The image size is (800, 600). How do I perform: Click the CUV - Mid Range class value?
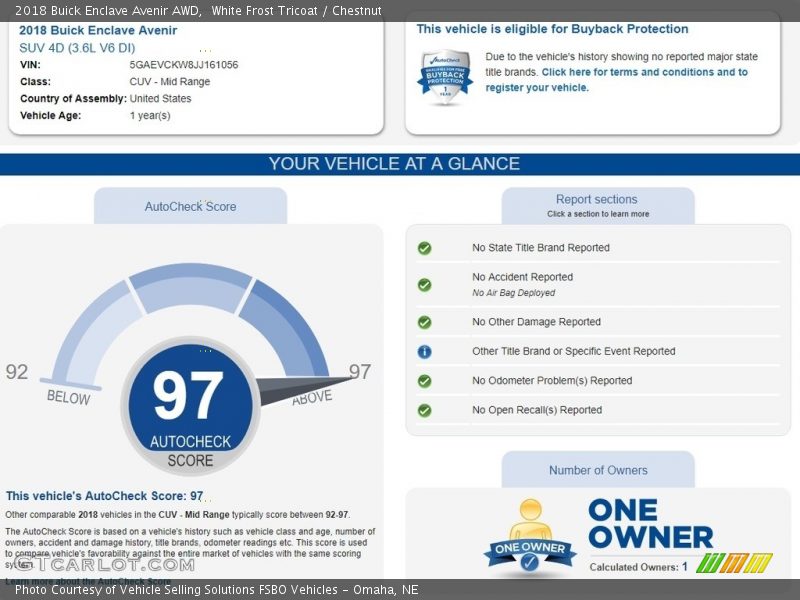coord(170,82)
